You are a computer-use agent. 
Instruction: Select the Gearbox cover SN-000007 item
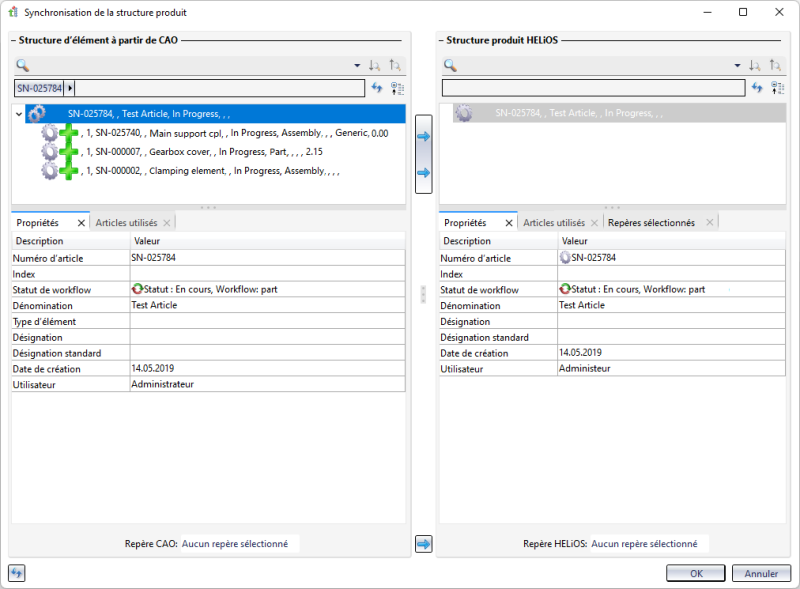point(202,152)
